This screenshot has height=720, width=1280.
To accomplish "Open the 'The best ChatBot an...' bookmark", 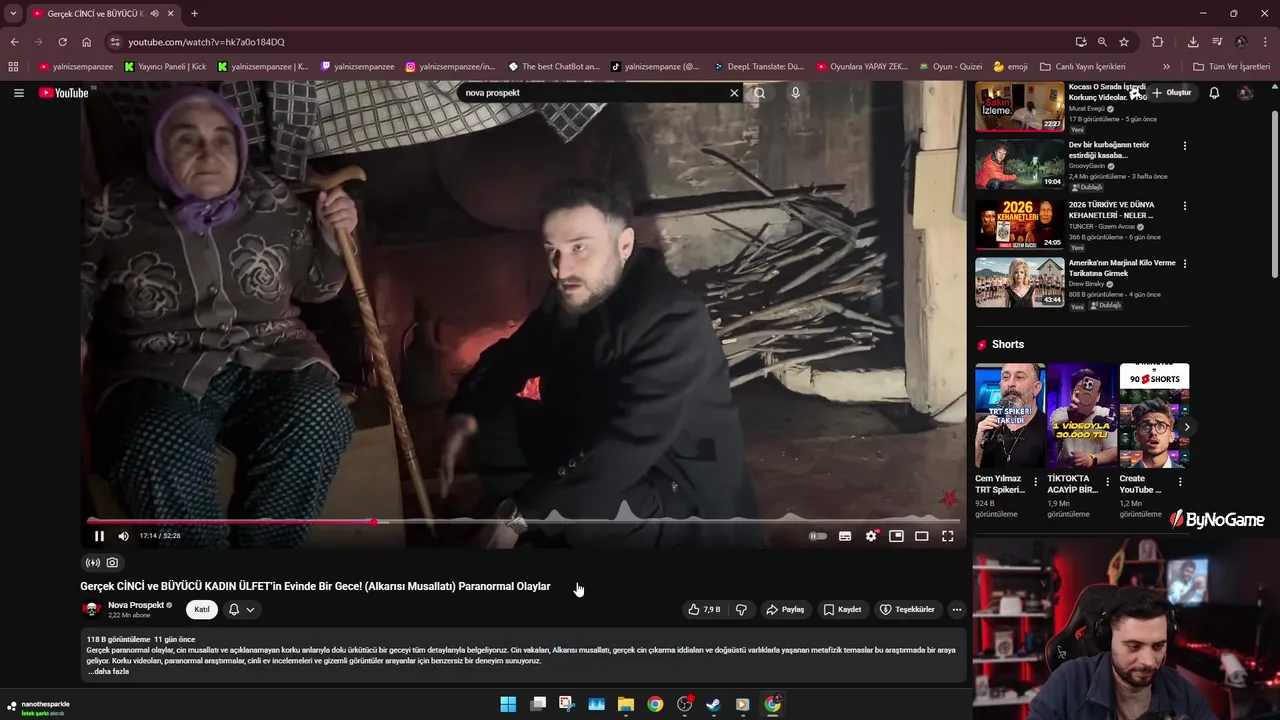I will pos(554,67).
